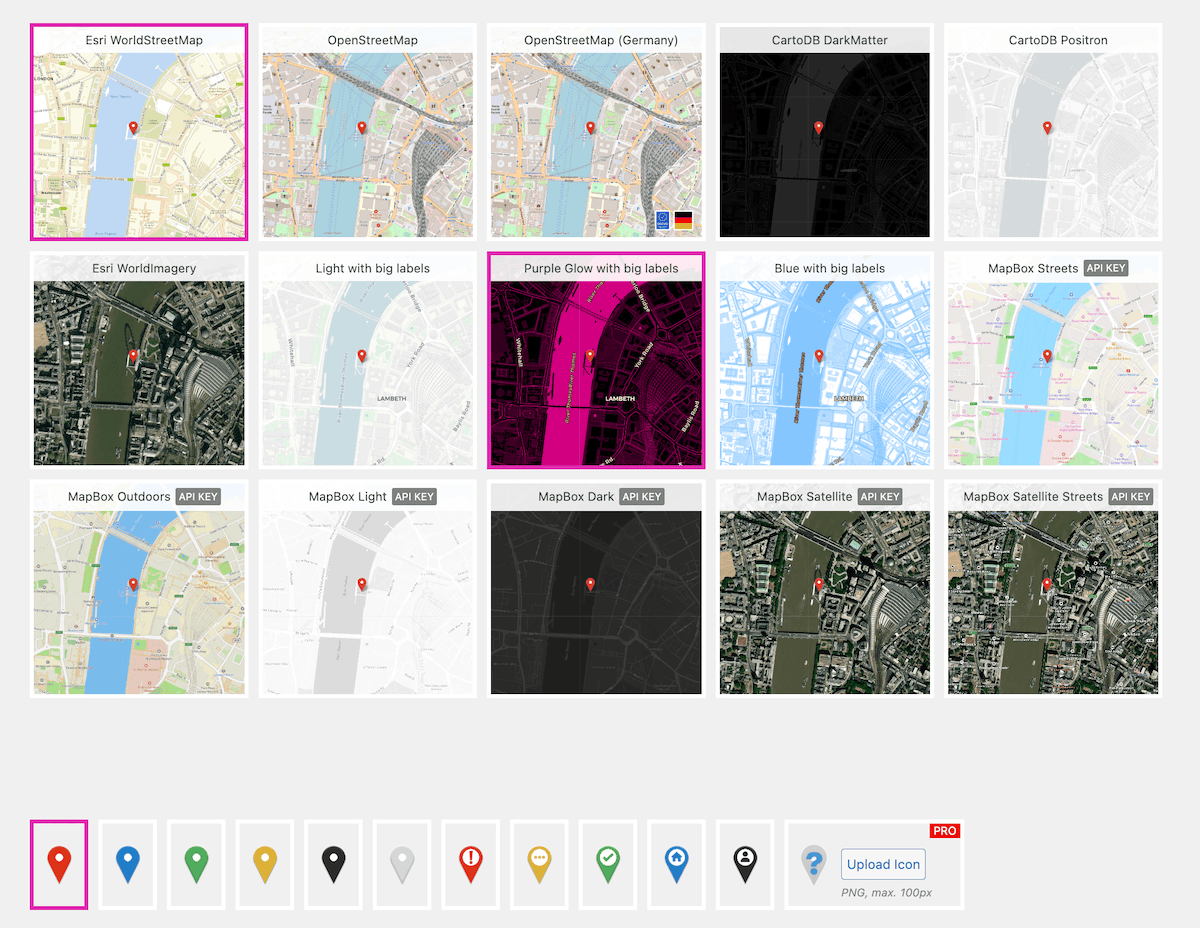The image size is (1200, 928).
Task: Select the MapBox Streets map preview
Action: (x=1054, y=360)
